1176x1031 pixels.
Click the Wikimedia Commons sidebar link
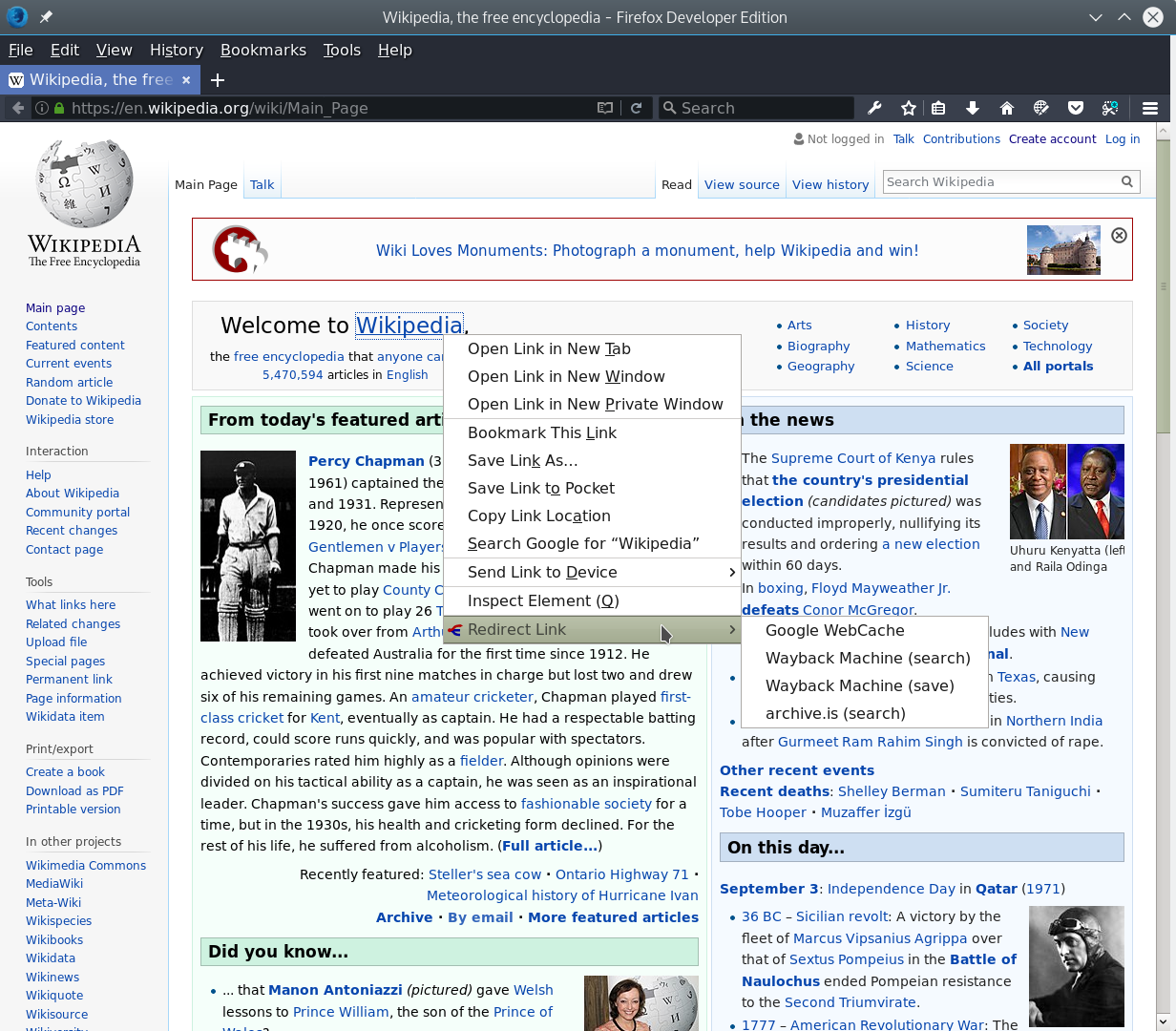tap(86, 865)
